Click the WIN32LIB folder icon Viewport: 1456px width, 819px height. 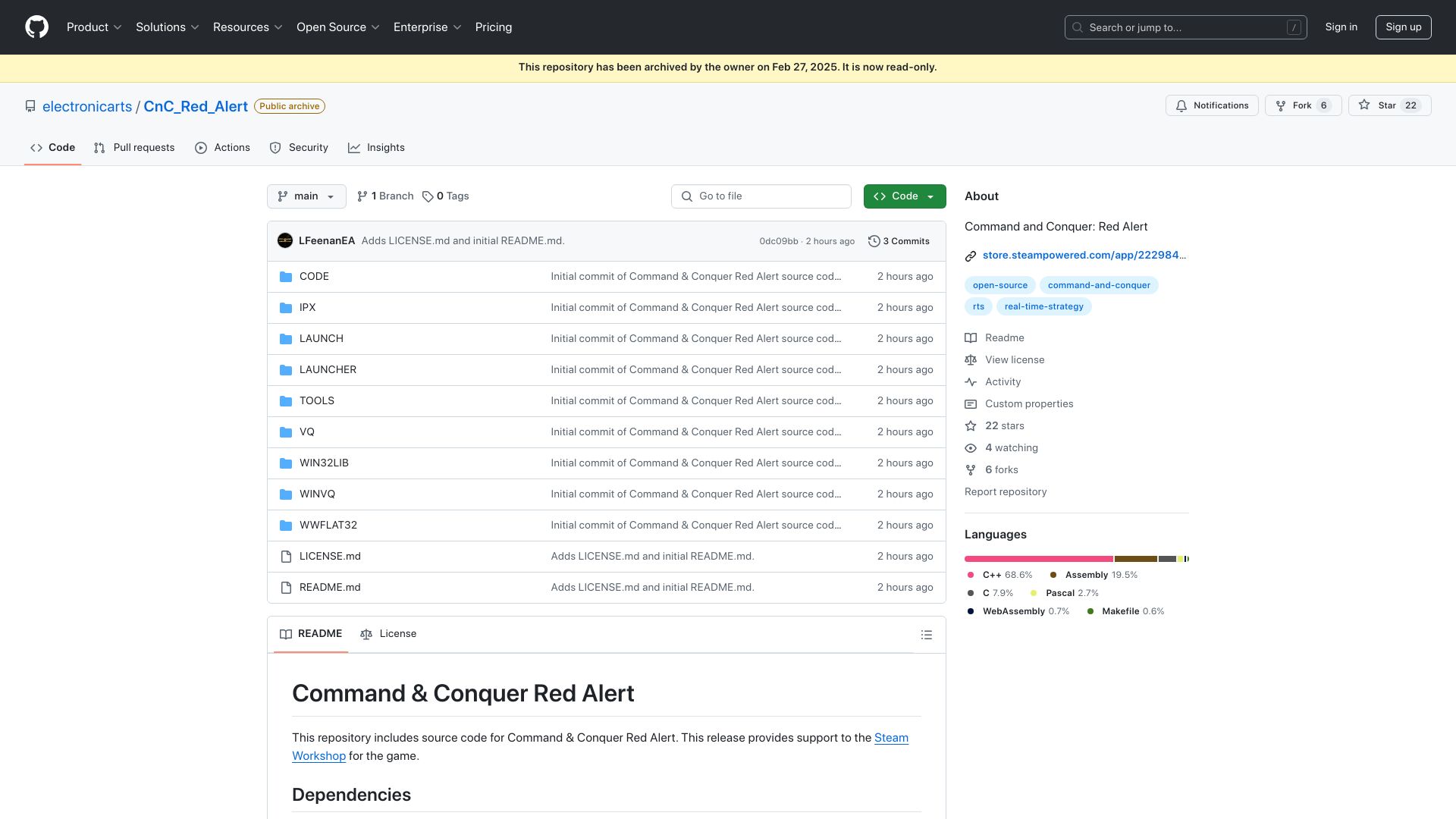coord(286,463)
